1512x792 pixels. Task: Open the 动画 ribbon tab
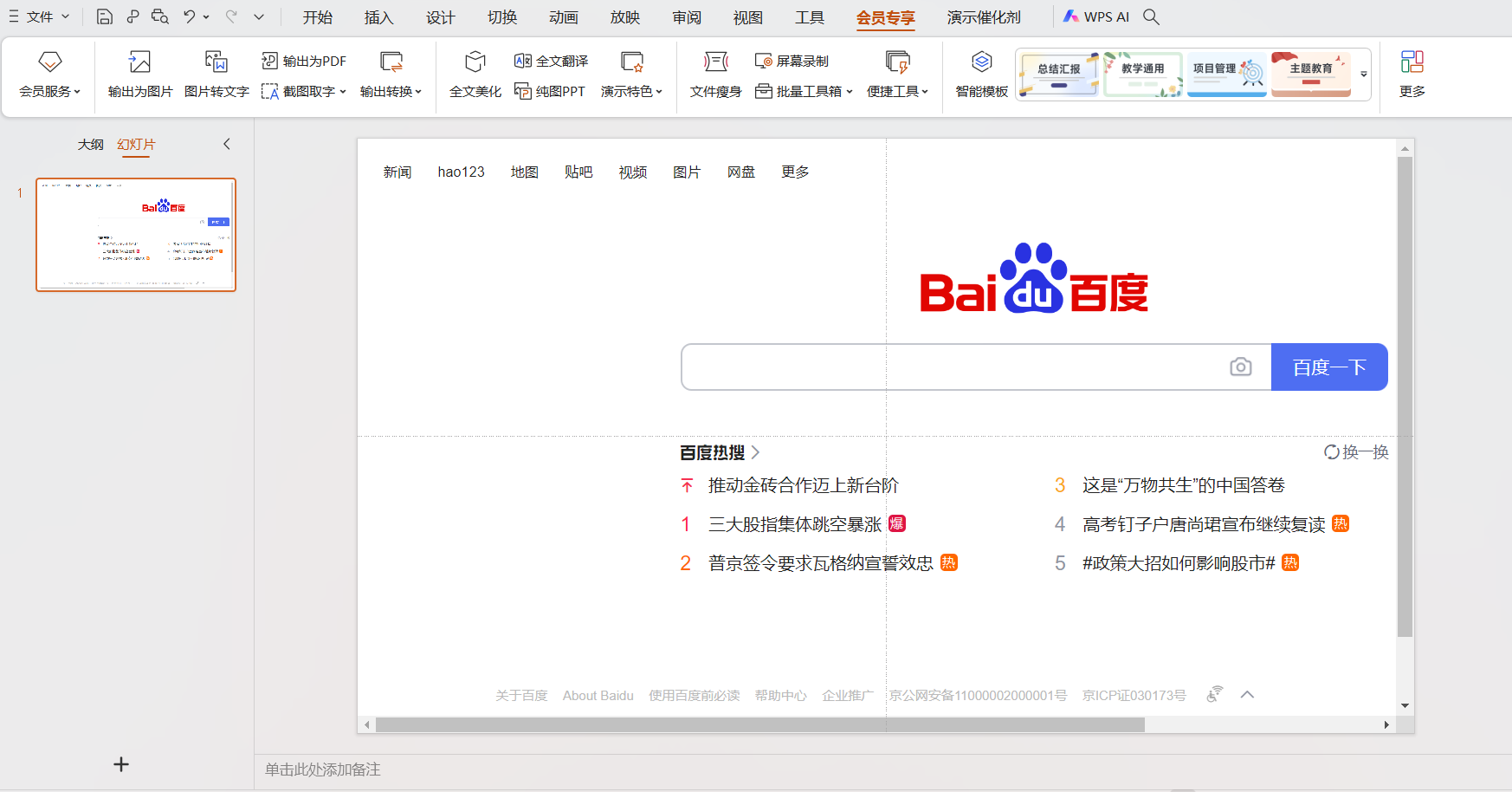coord(563,17)
